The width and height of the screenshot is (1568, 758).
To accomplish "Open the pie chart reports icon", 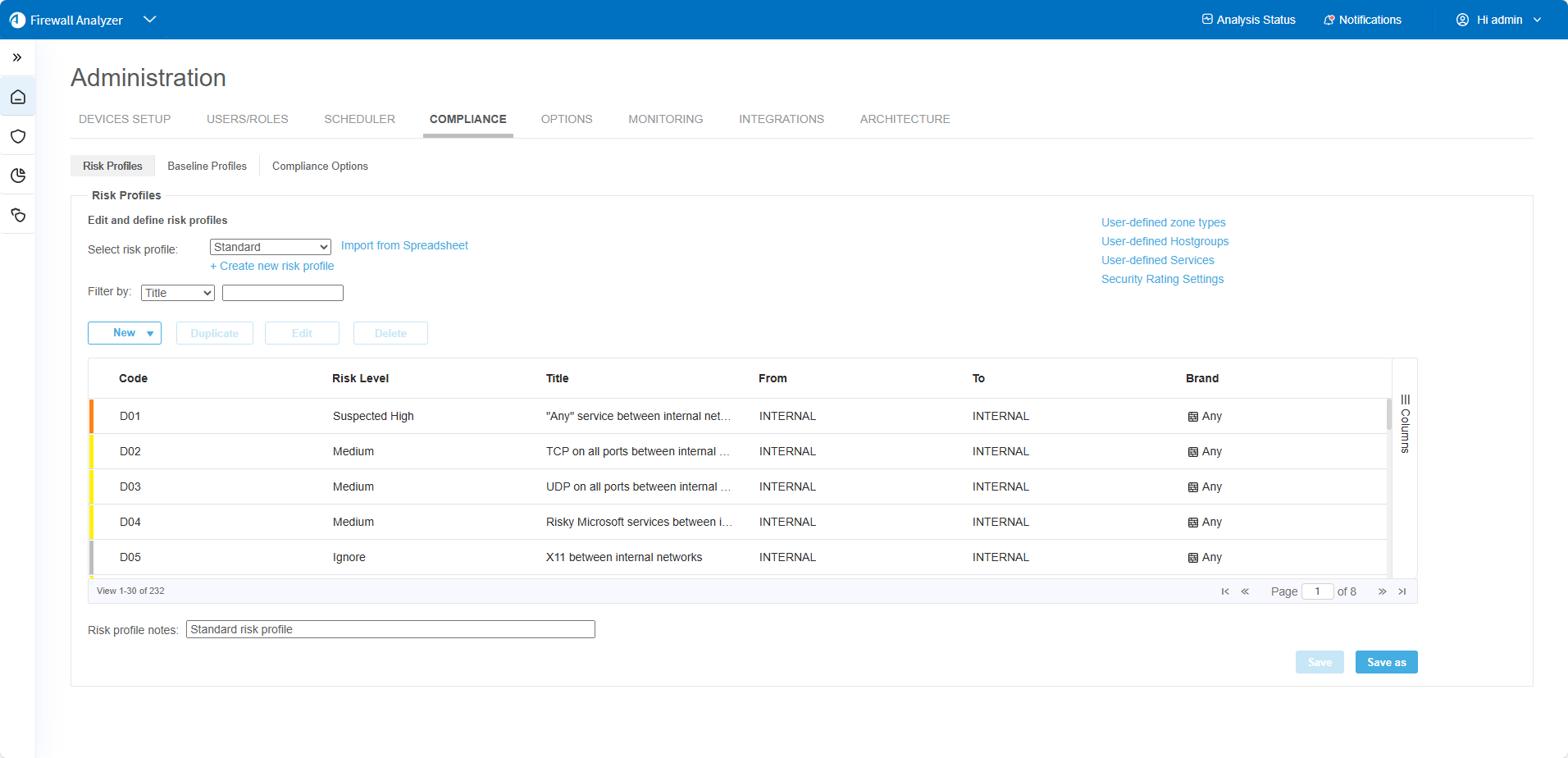I will 18,176.
